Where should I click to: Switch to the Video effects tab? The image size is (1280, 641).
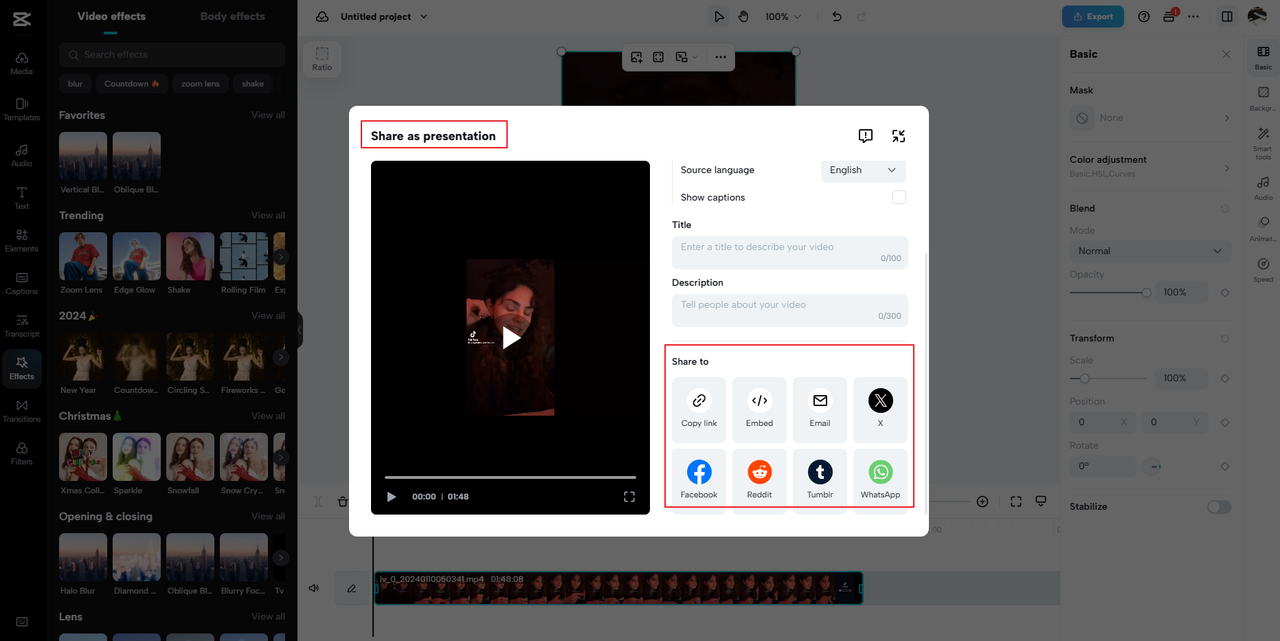[111, 16]
